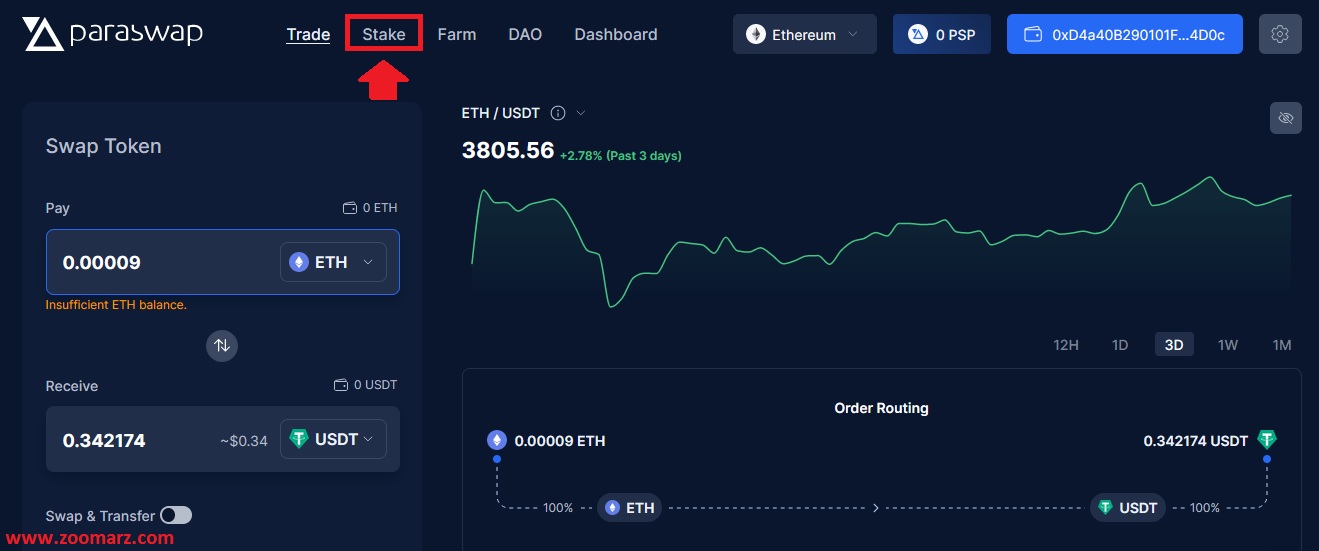The image size is (1319, 551).
Task: Open the Farm tab
Action: click(x=457, y=34)
